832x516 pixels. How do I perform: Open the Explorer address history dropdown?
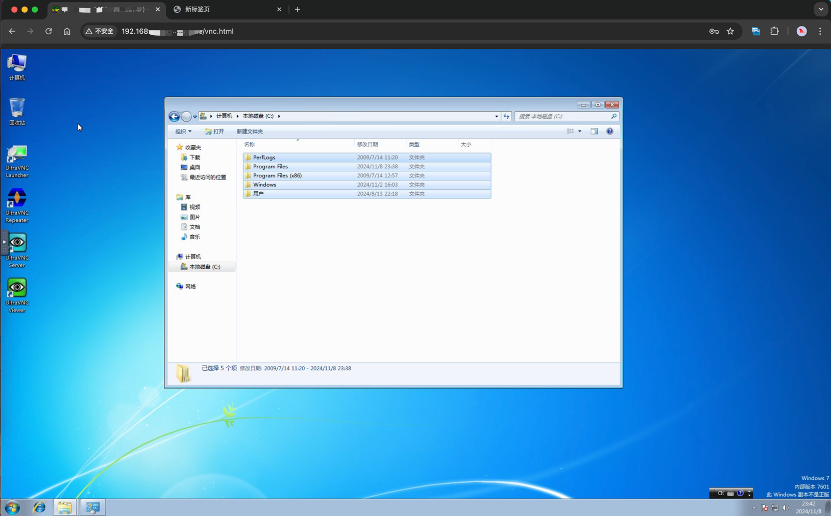click(x=497, y=116)
